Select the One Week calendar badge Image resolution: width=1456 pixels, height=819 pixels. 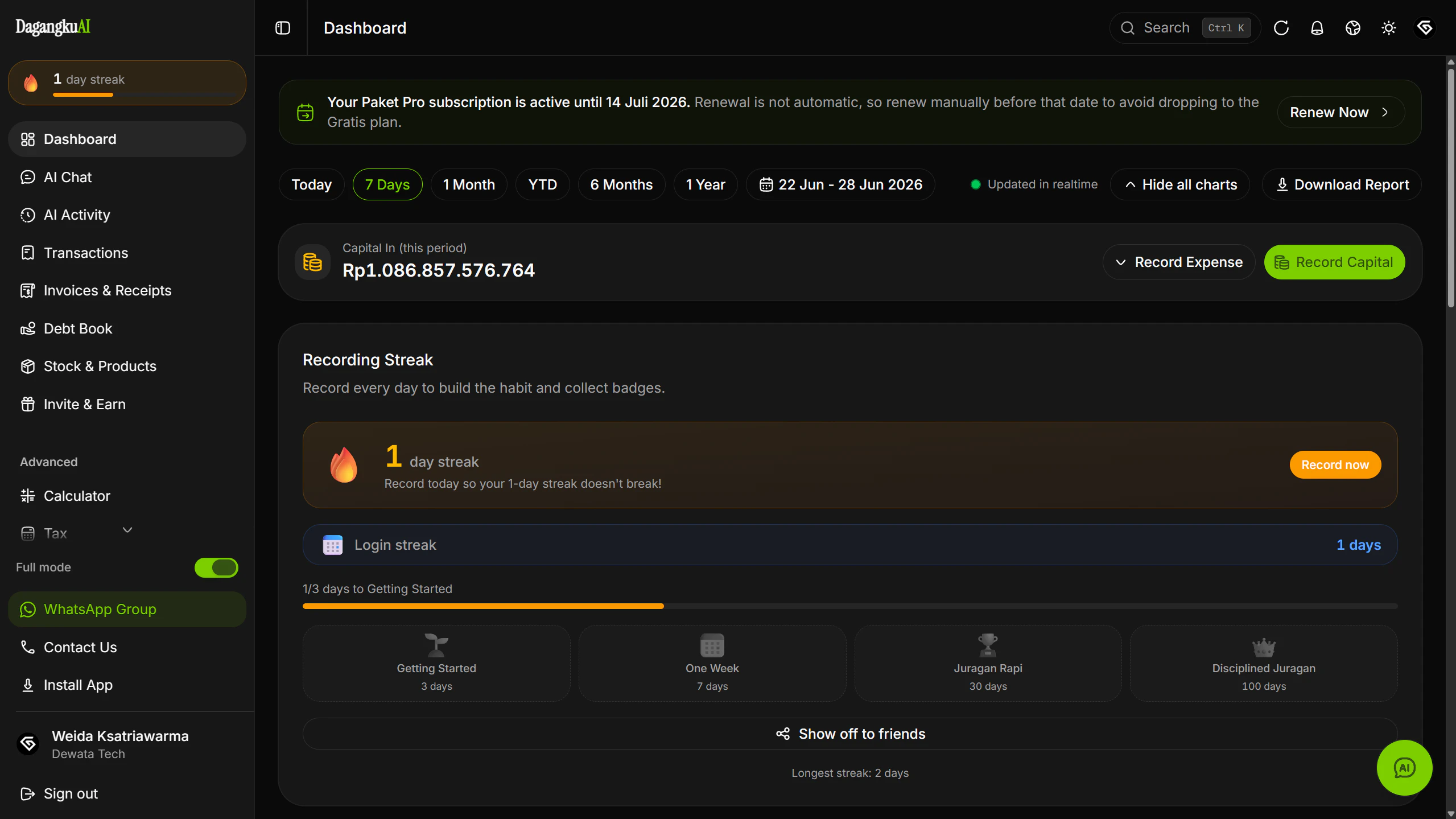coord(712,663)
